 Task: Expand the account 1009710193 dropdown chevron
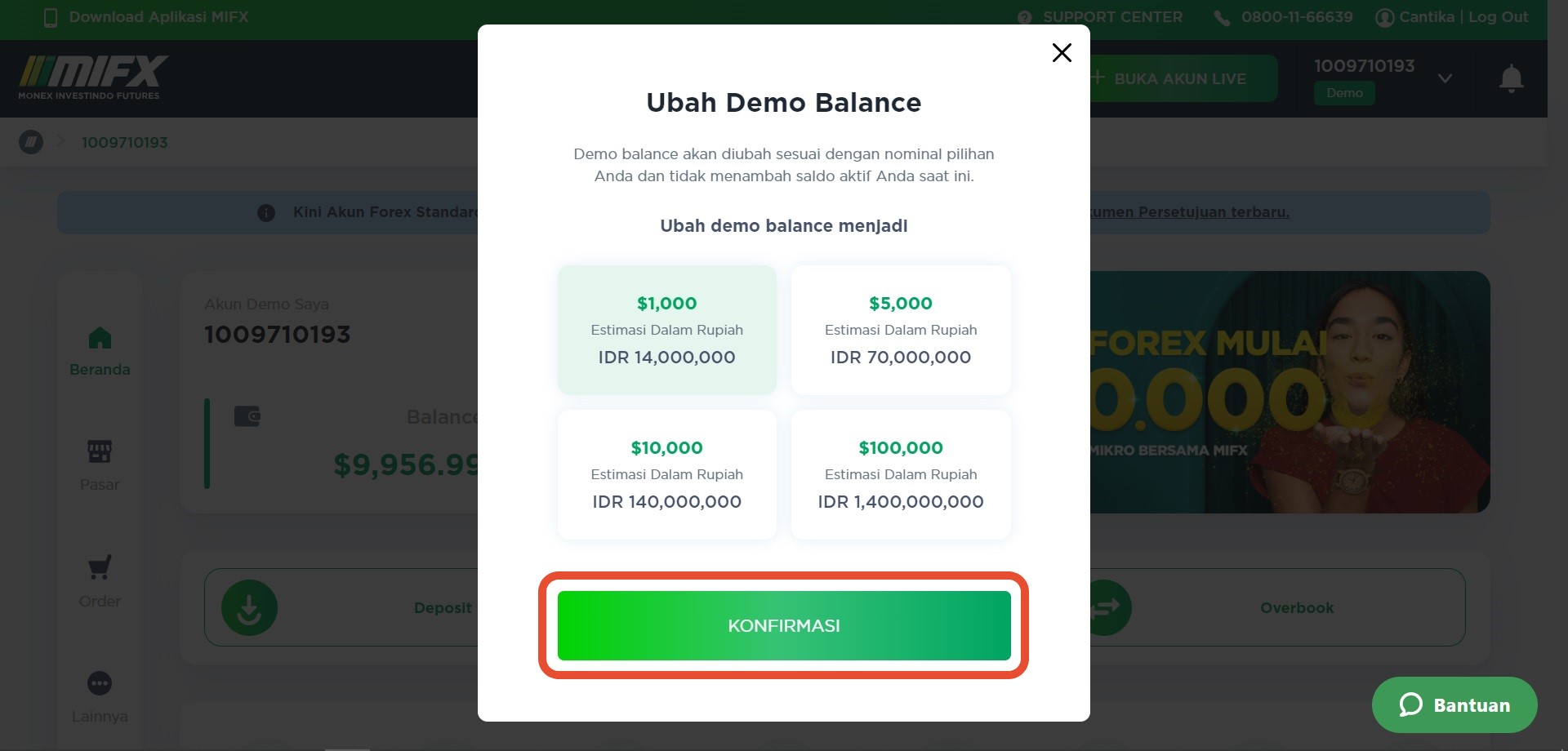(1445, 78)
